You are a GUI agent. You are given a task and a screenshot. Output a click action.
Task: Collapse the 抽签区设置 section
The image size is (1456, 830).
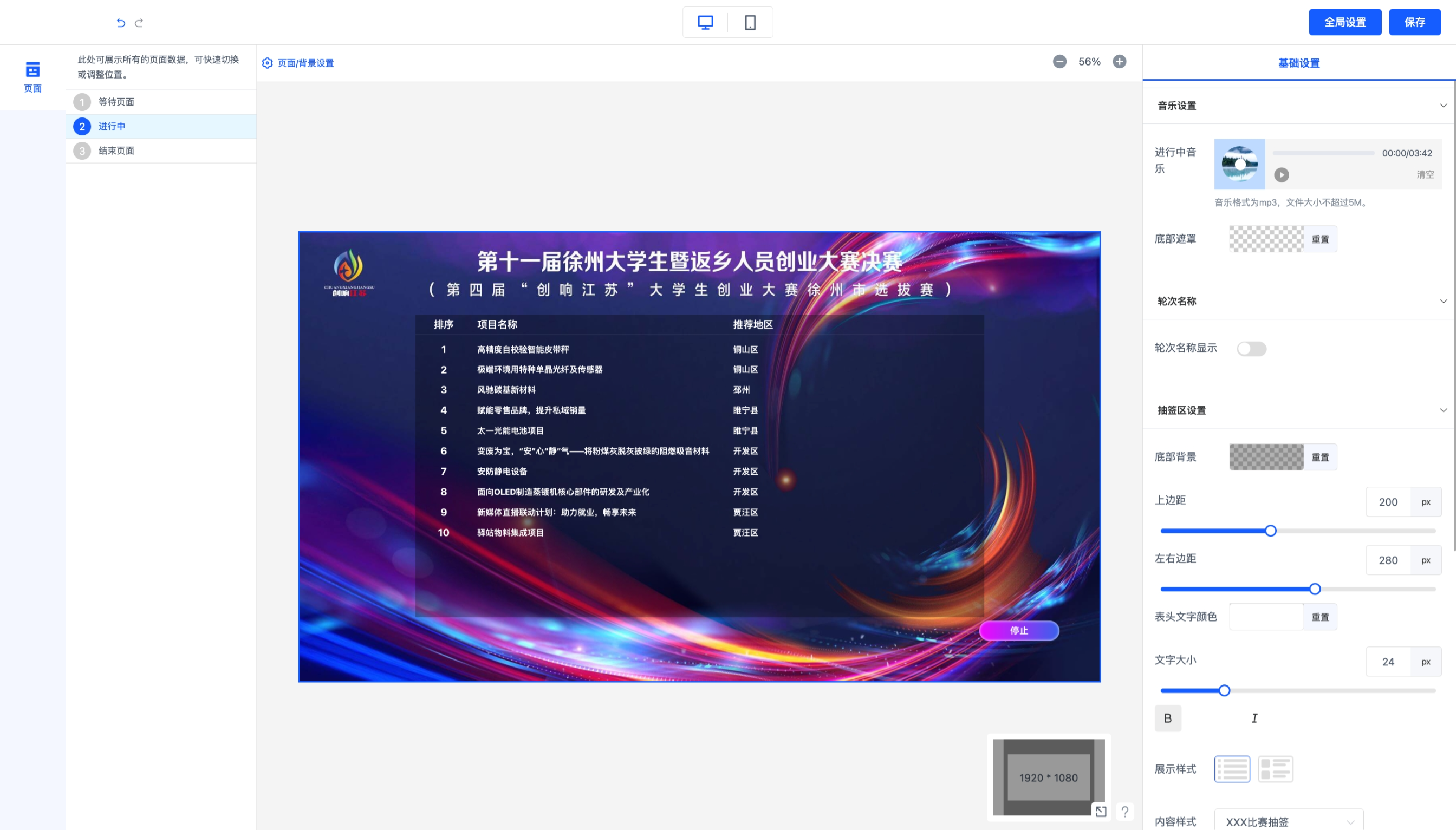pos(1443,410)
